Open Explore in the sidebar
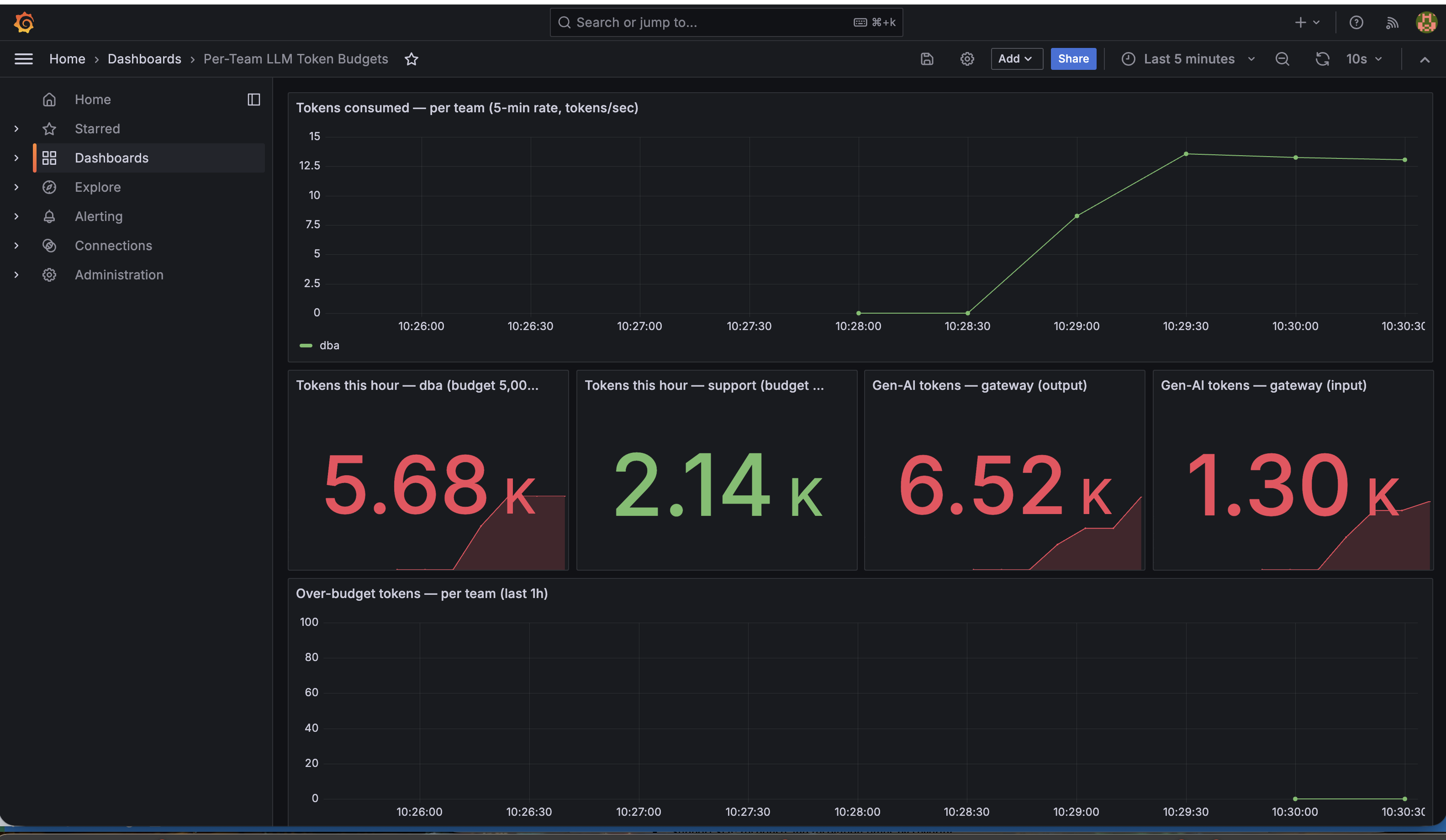1446x840 pixels. pyautogui.click(x=98, y=187)
